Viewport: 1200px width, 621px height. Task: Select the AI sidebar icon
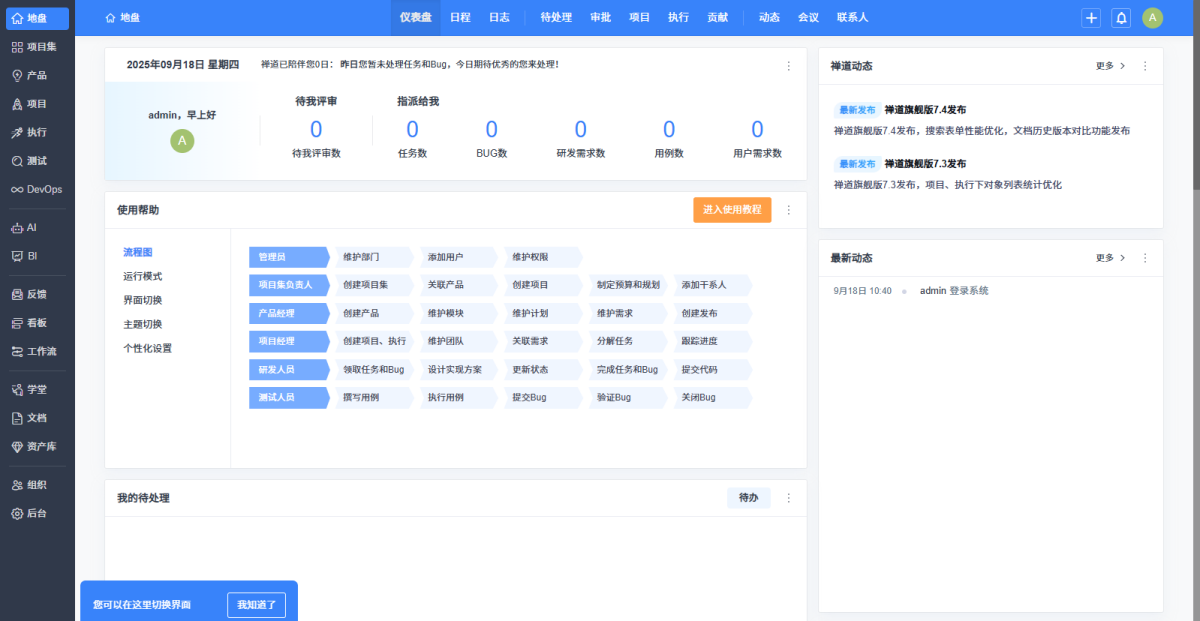pos(17,228)
